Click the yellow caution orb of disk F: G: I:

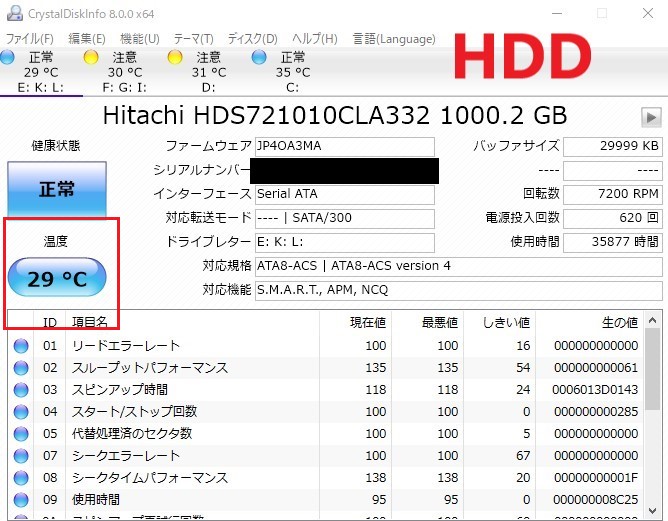click(x=91, y=57)
